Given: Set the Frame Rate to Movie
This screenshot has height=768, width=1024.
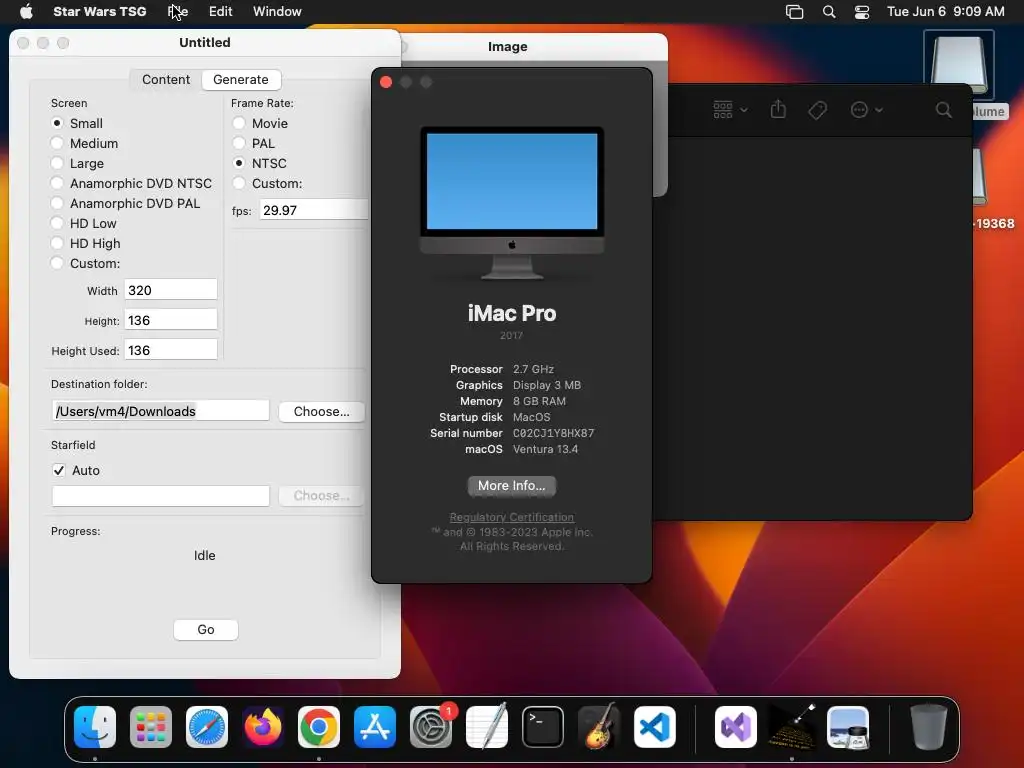Looking at the screenshot, I should (239, 123).
